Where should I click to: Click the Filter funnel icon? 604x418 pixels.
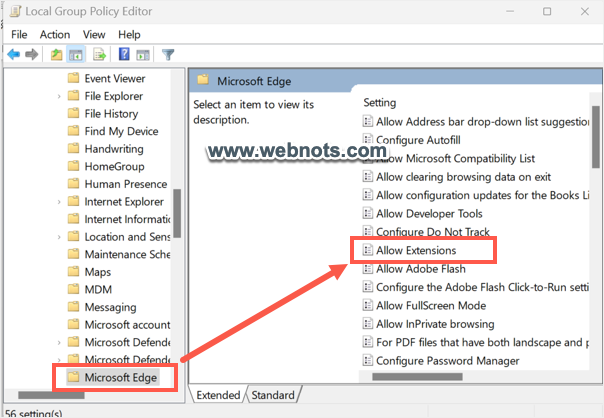point(167,54)
